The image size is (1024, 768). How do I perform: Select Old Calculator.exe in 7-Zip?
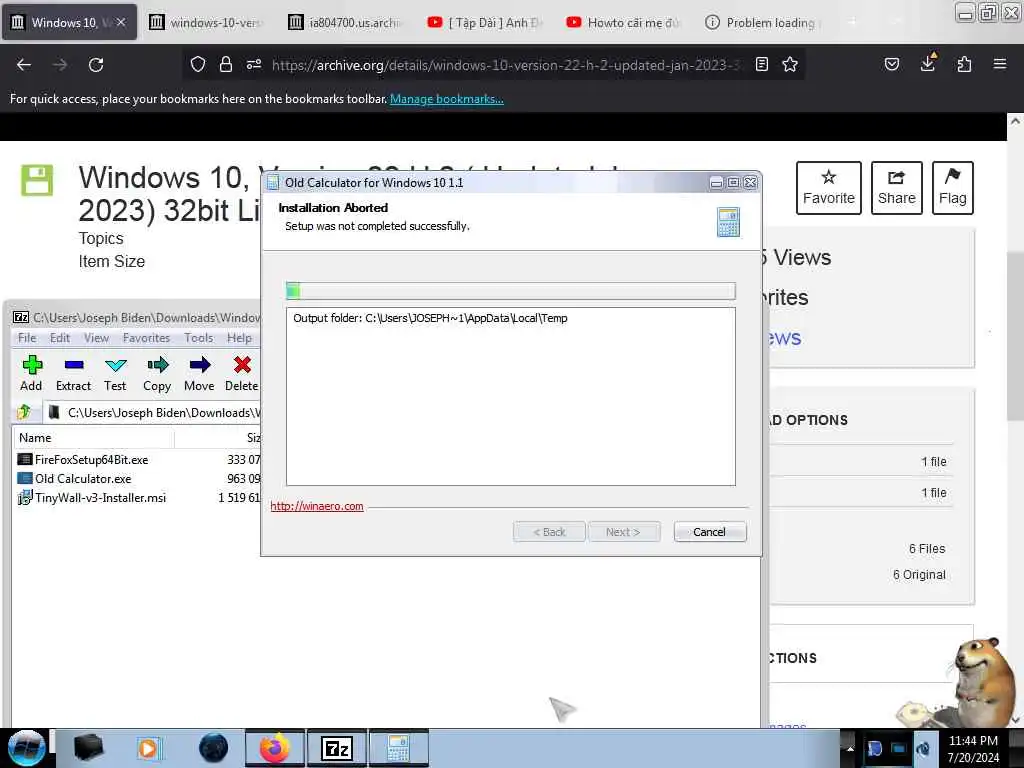[x=83, y=479]
